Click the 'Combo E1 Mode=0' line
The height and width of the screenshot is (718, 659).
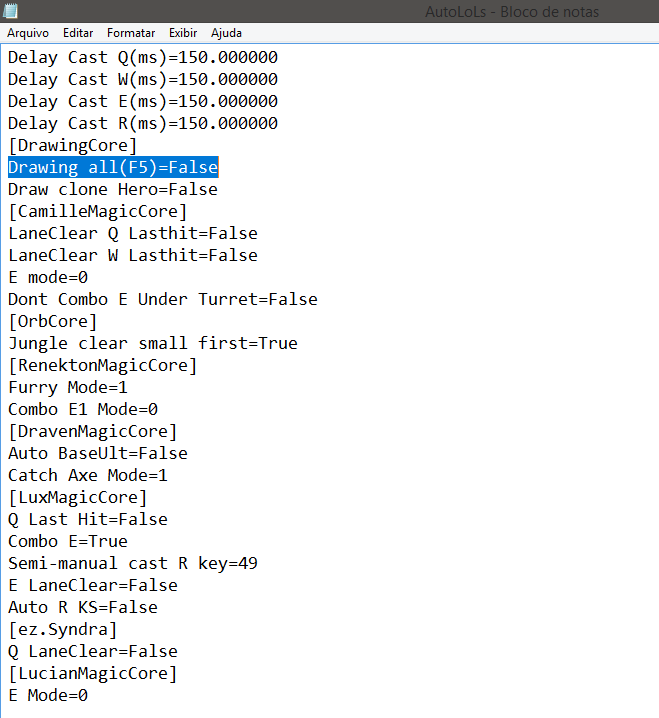click(x=83, y=409)
